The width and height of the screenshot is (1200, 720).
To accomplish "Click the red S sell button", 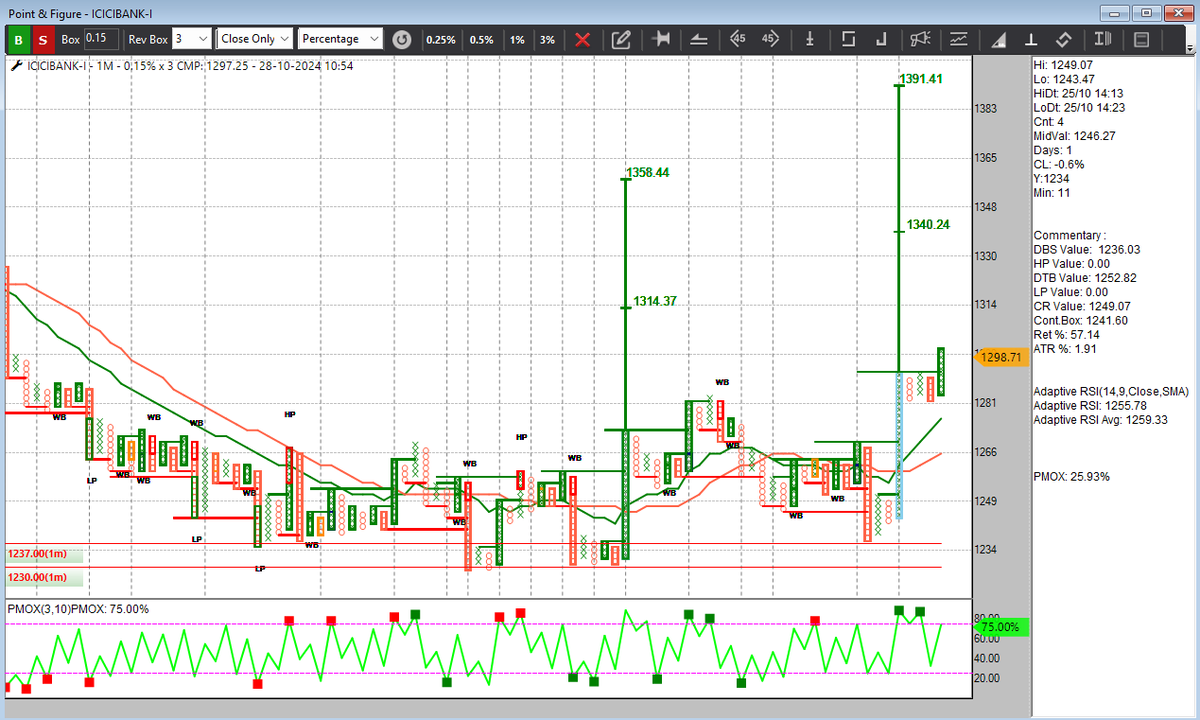I will (x=43, y=39).
